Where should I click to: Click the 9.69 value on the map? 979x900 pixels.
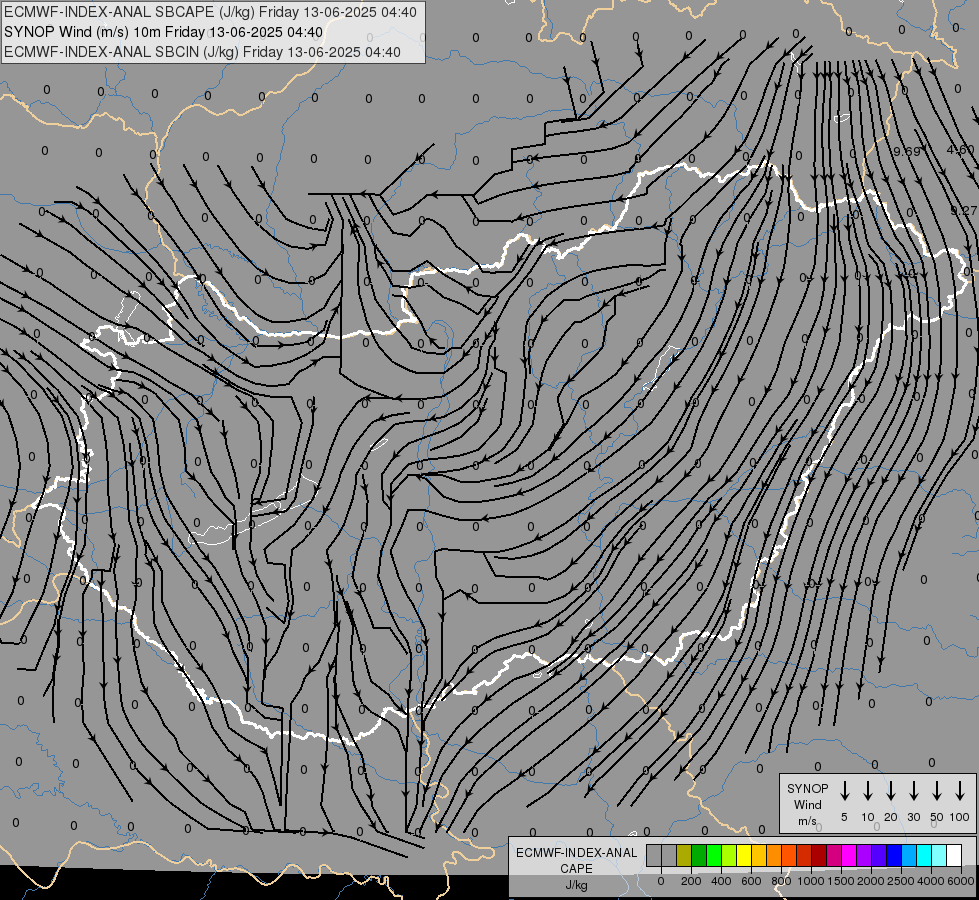pos(907,151)
